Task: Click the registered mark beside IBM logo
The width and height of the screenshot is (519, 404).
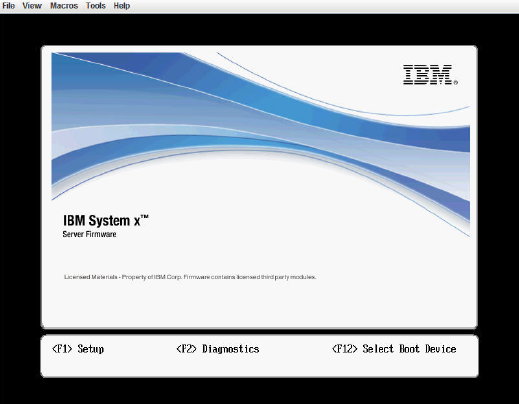Action: coord(456,82)
